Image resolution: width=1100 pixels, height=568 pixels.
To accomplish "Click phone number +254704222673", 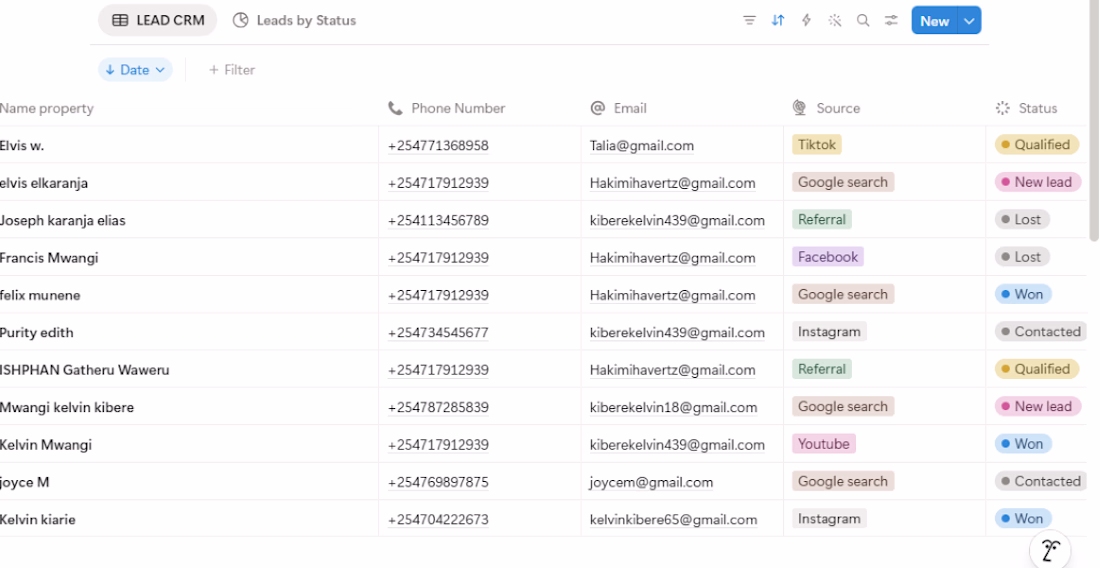I will point(438,520).
